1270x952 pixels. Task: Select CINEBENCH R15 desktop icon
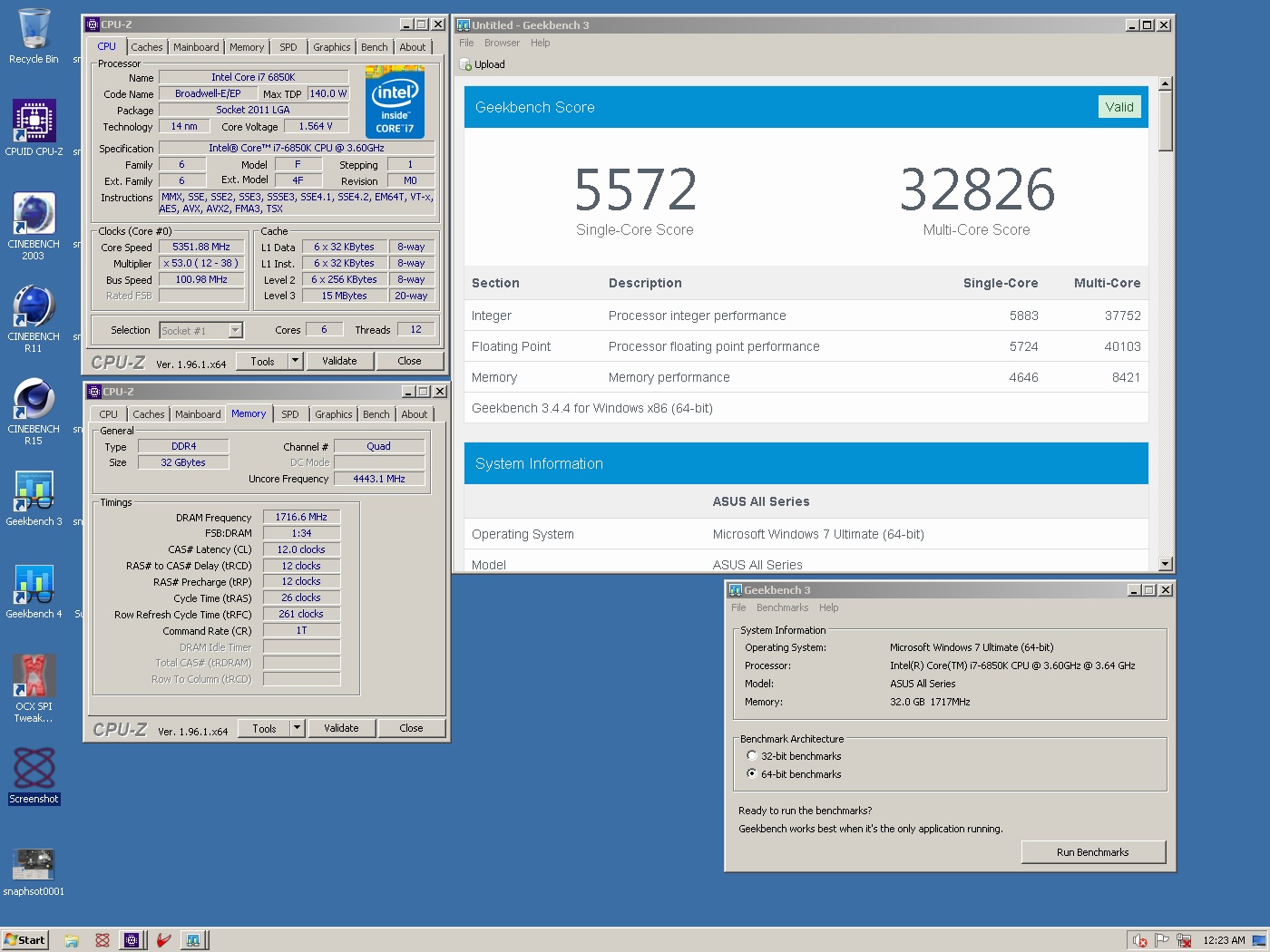coord(34,411)
